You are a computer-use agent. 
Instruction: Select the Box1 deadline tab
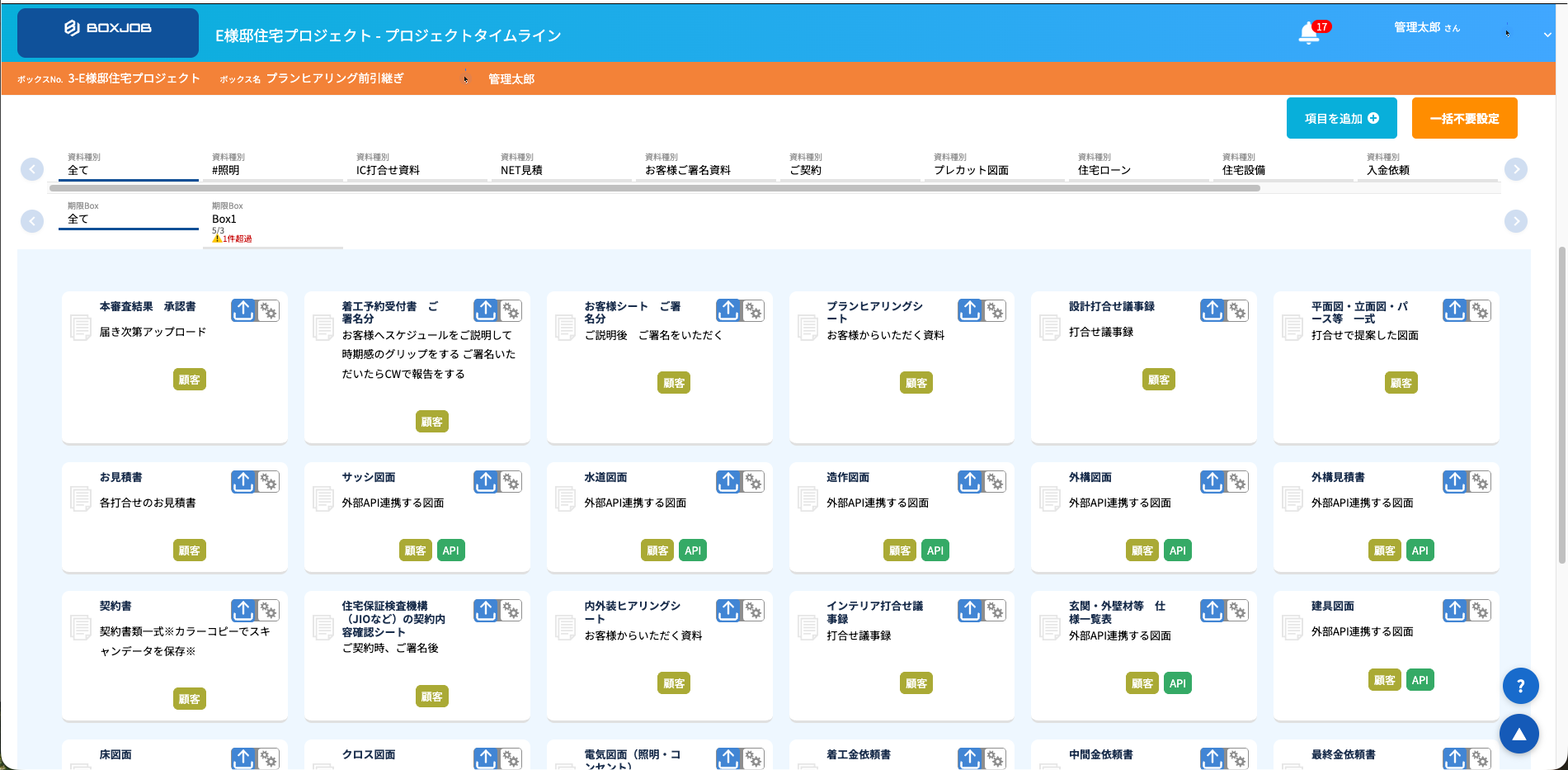[273, 223]
